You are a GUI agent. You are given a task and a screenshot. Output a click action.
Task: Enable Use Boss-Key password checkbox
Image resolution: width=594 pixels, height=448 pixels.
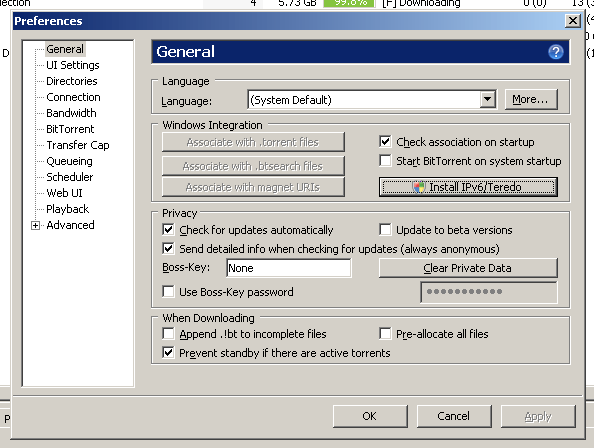pos(168,292)
